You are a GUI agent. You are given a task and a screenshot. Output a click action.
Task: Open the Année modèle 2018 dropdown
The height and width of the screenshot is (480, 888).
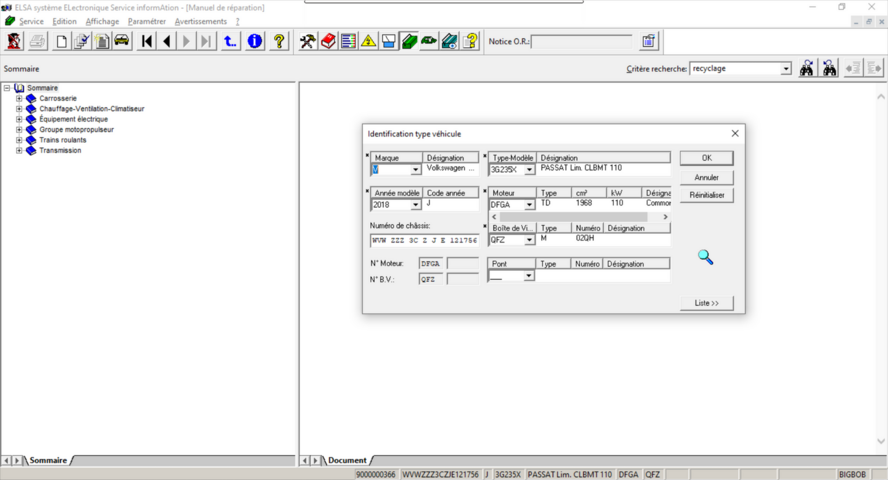[416, 205]
